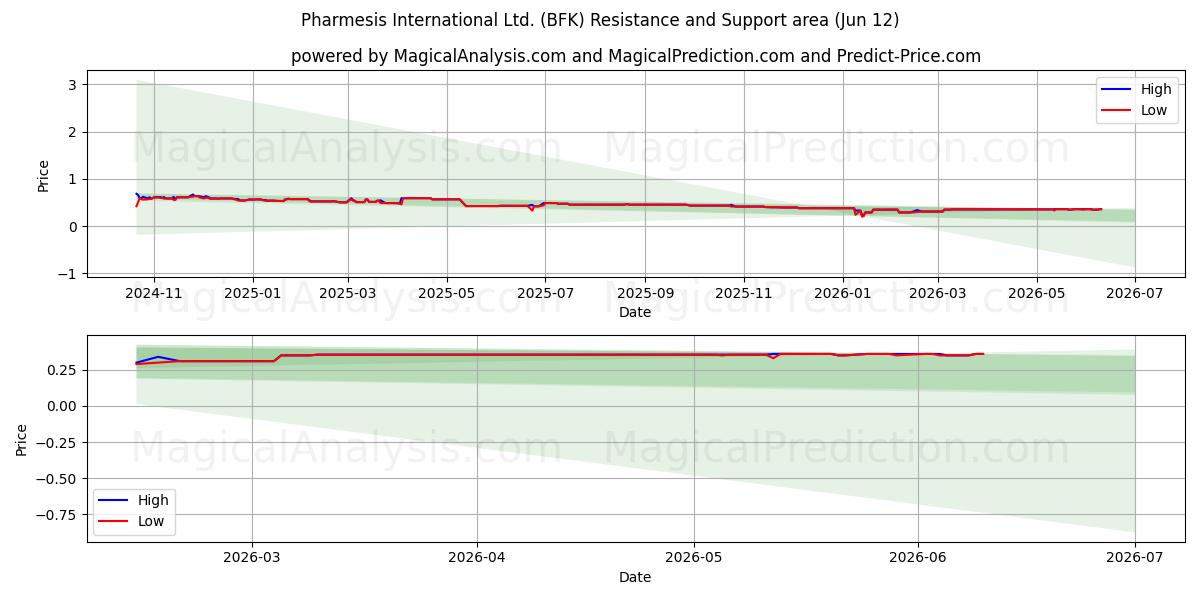1200x600 pixels.
Task: Click 'Low' in the bottom chart legend
Action: pyautogui.click(x=151, y=521)
